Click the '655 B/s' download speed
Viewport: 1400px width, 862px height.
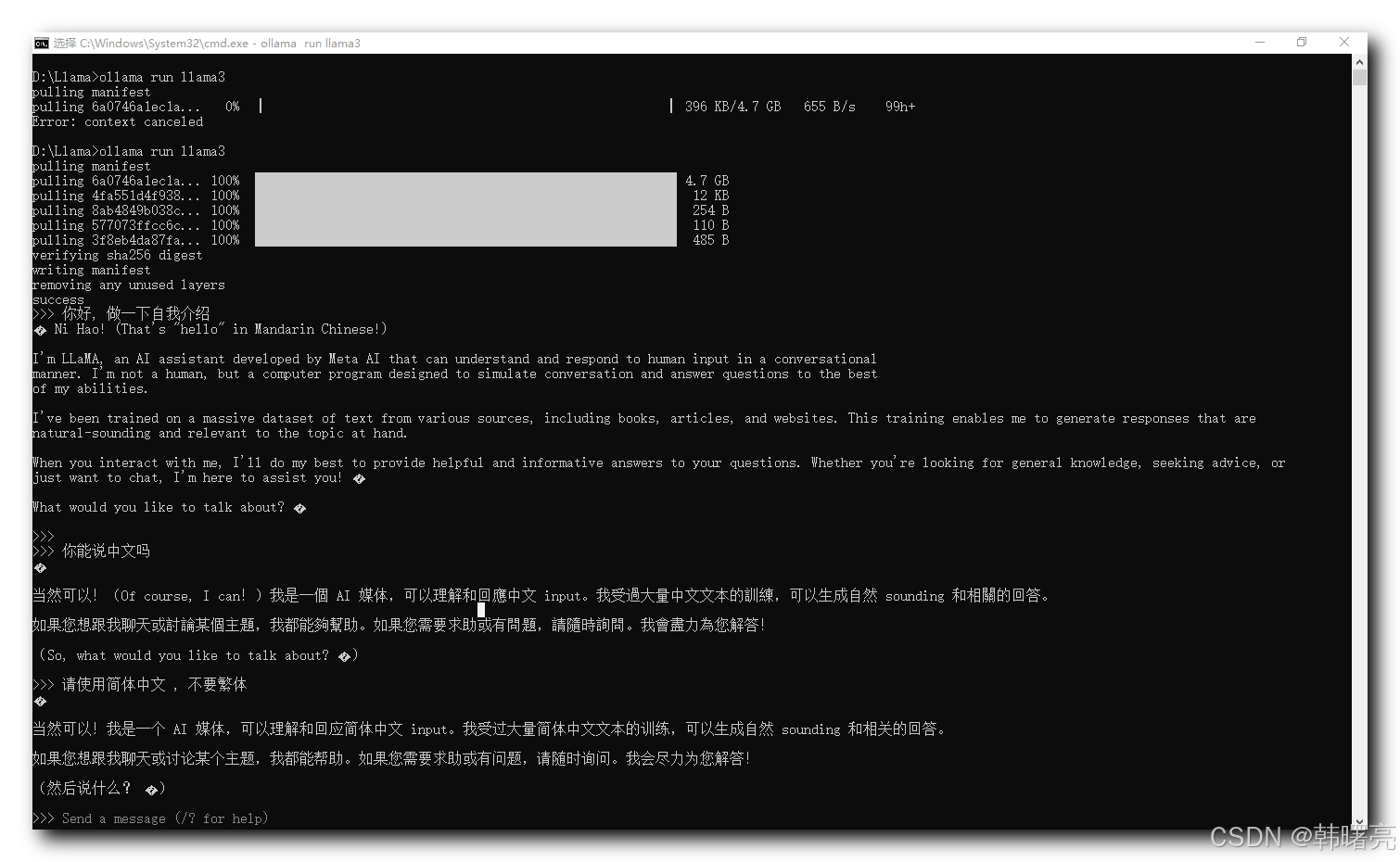(830, 107)
